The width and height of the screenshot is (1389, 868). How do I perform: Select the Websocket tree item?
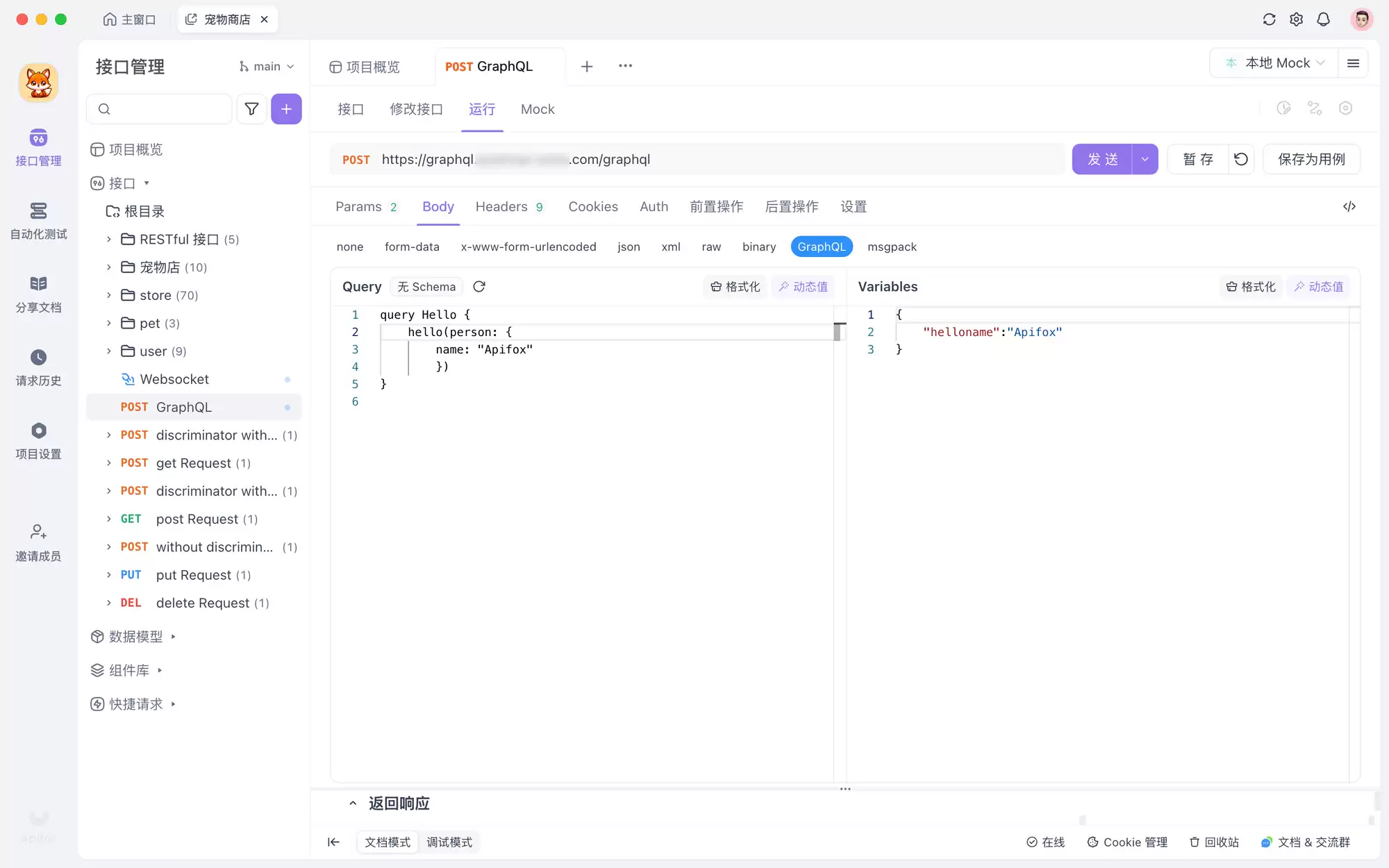point(194,379)
